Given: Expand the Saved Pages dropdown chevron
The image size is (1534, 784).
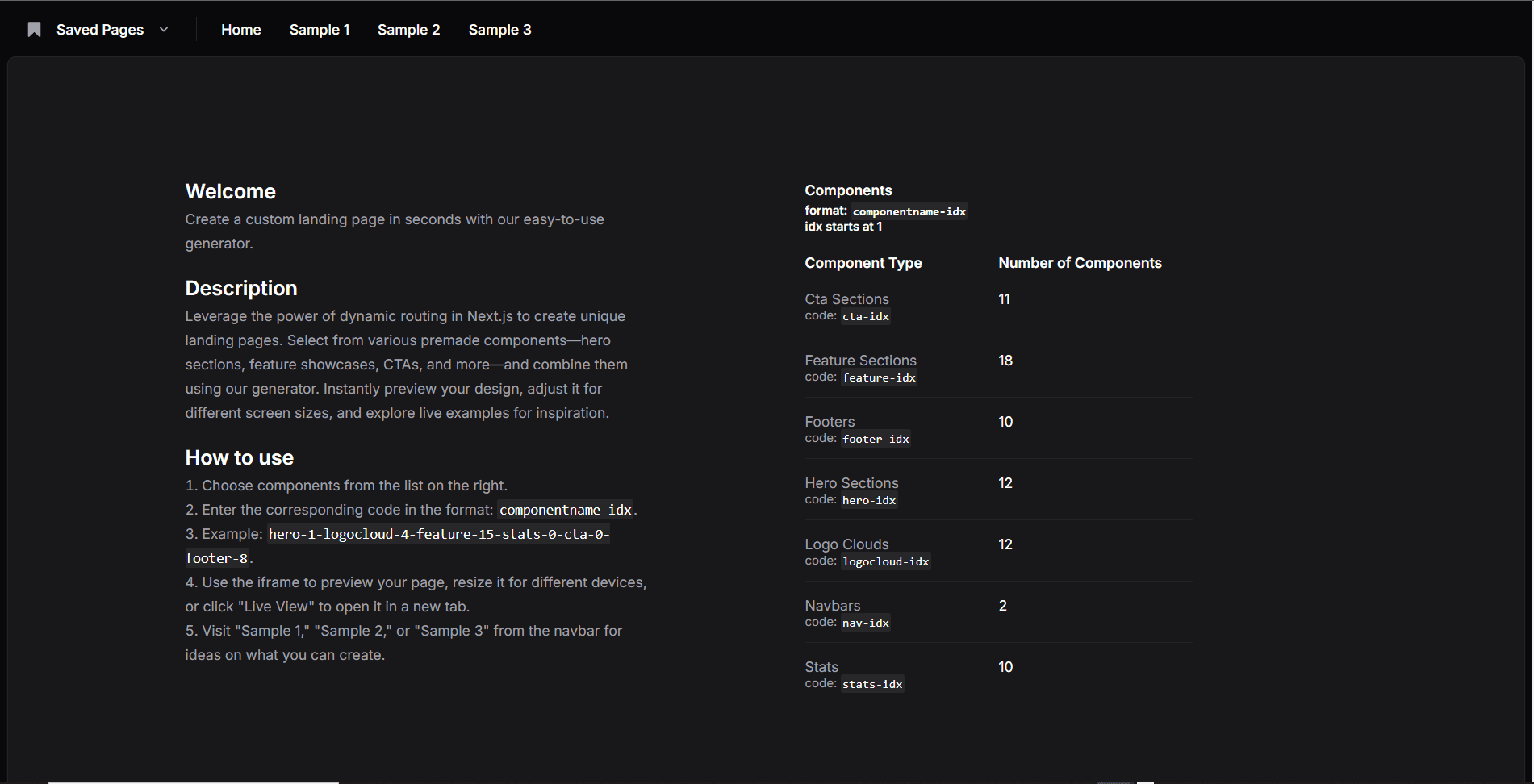Looking at the screenshot, I should (164, 30).
